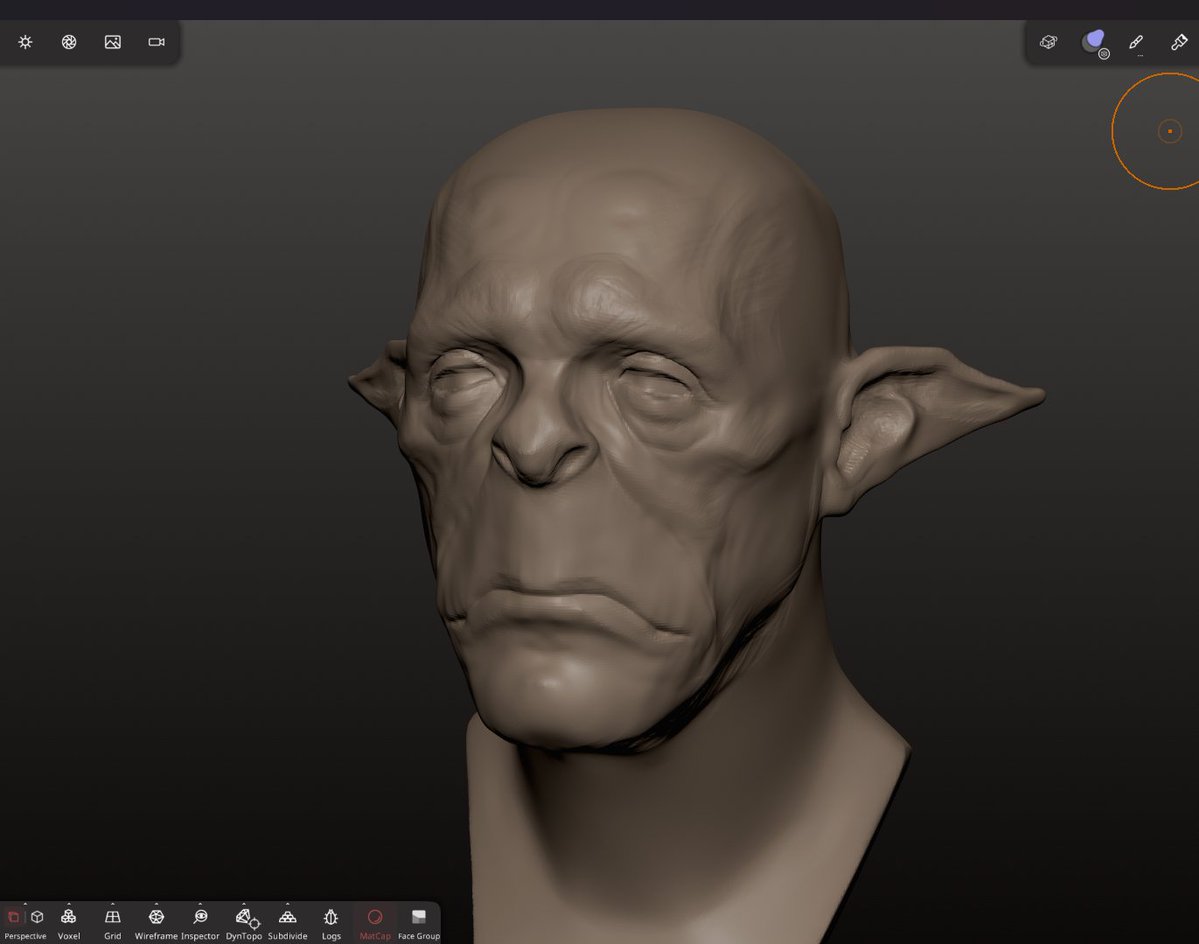Toggle Face Group display
This screenshot has width=1199, height=944.
click(418, 923)
